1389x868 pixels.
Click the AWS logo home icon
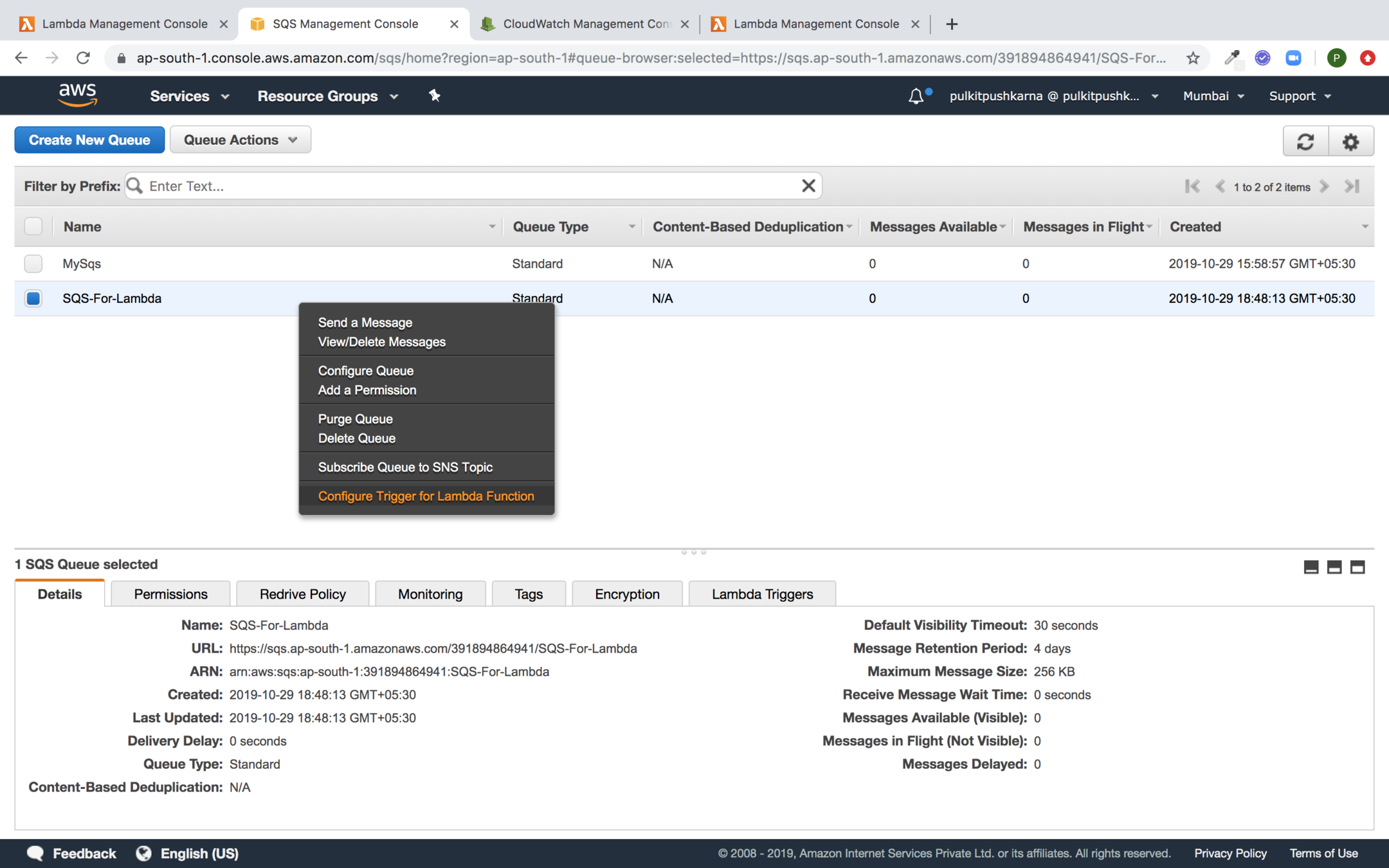coord(78,95)
